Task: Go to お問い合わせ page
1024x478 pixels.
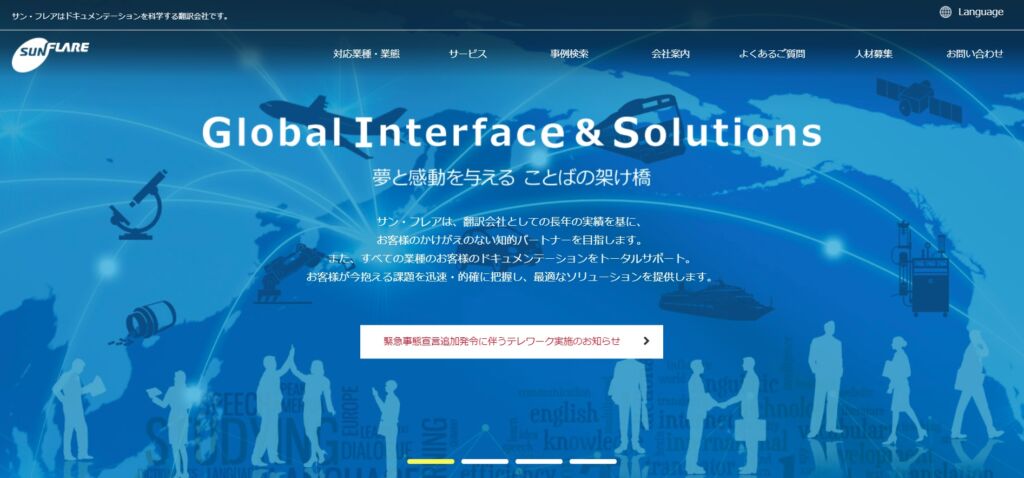Action: (974, 54)
